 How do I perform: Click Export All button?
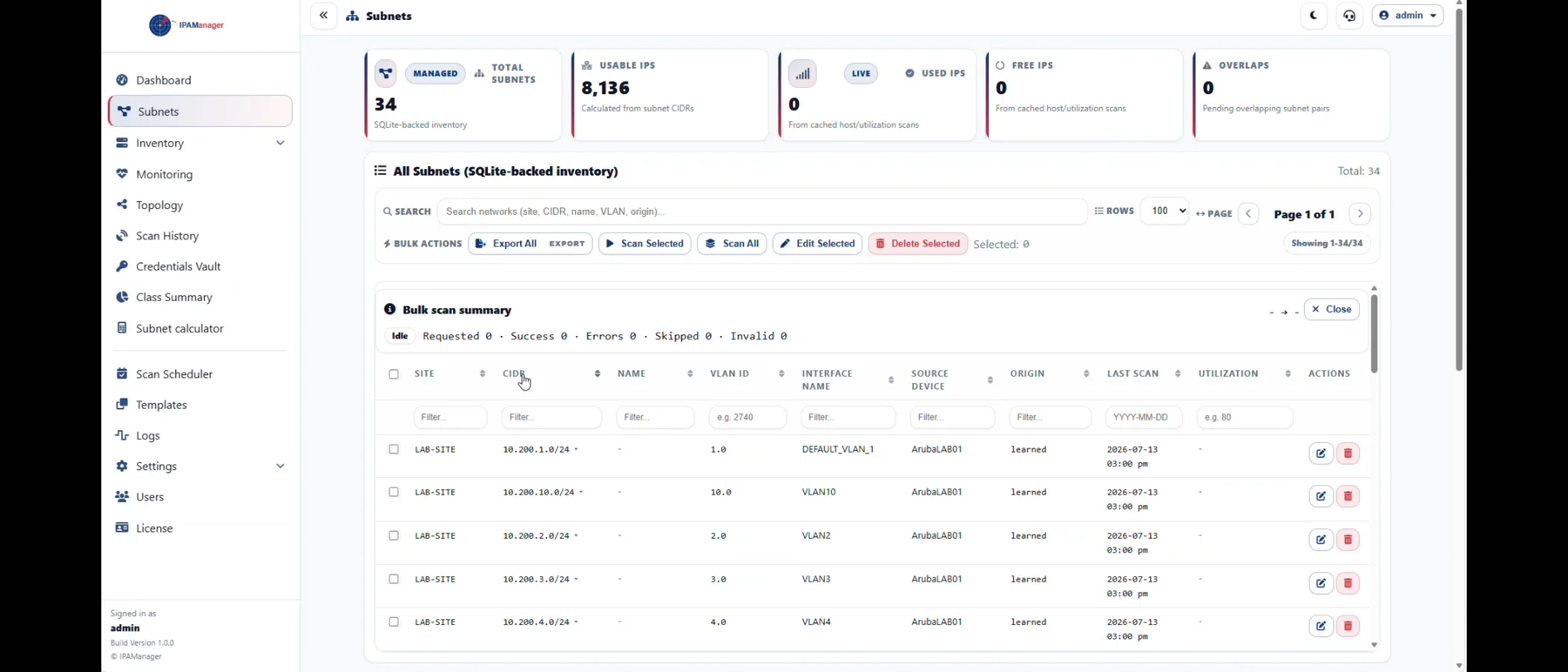tap(531, 244)
